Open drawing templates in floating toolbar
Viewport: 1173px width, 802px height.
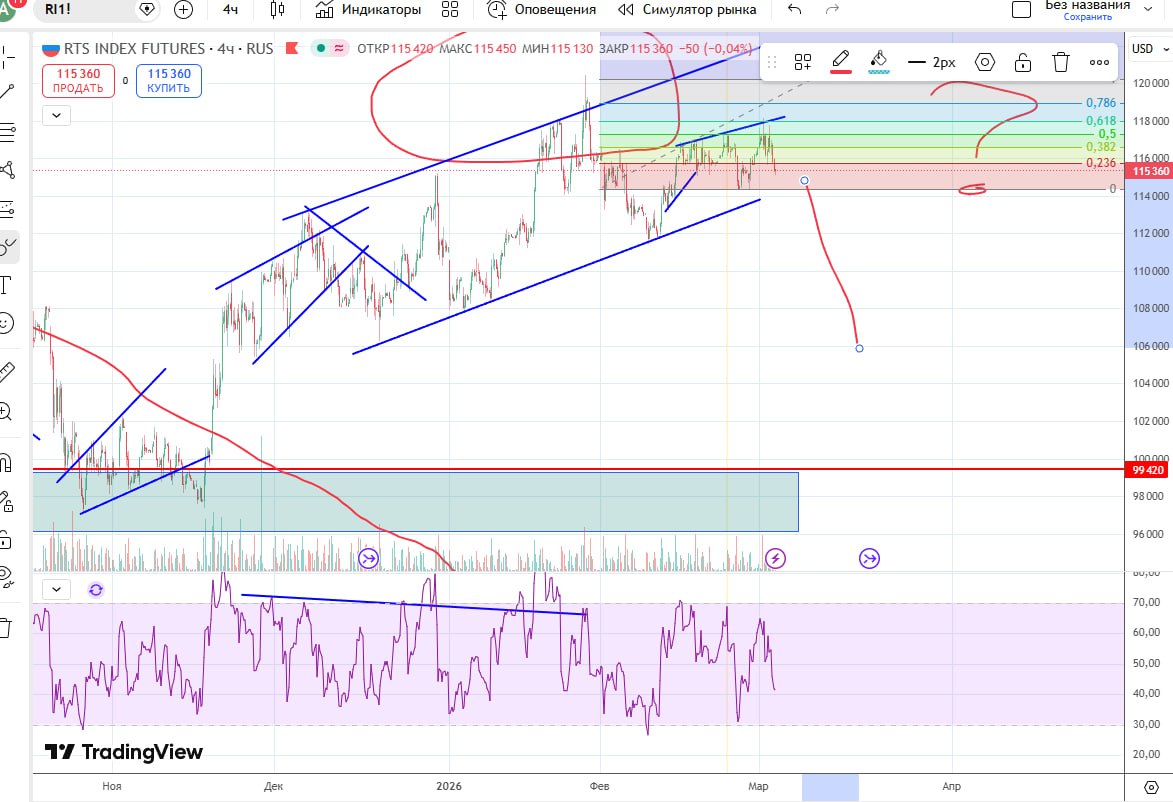[x=803, y=62]
